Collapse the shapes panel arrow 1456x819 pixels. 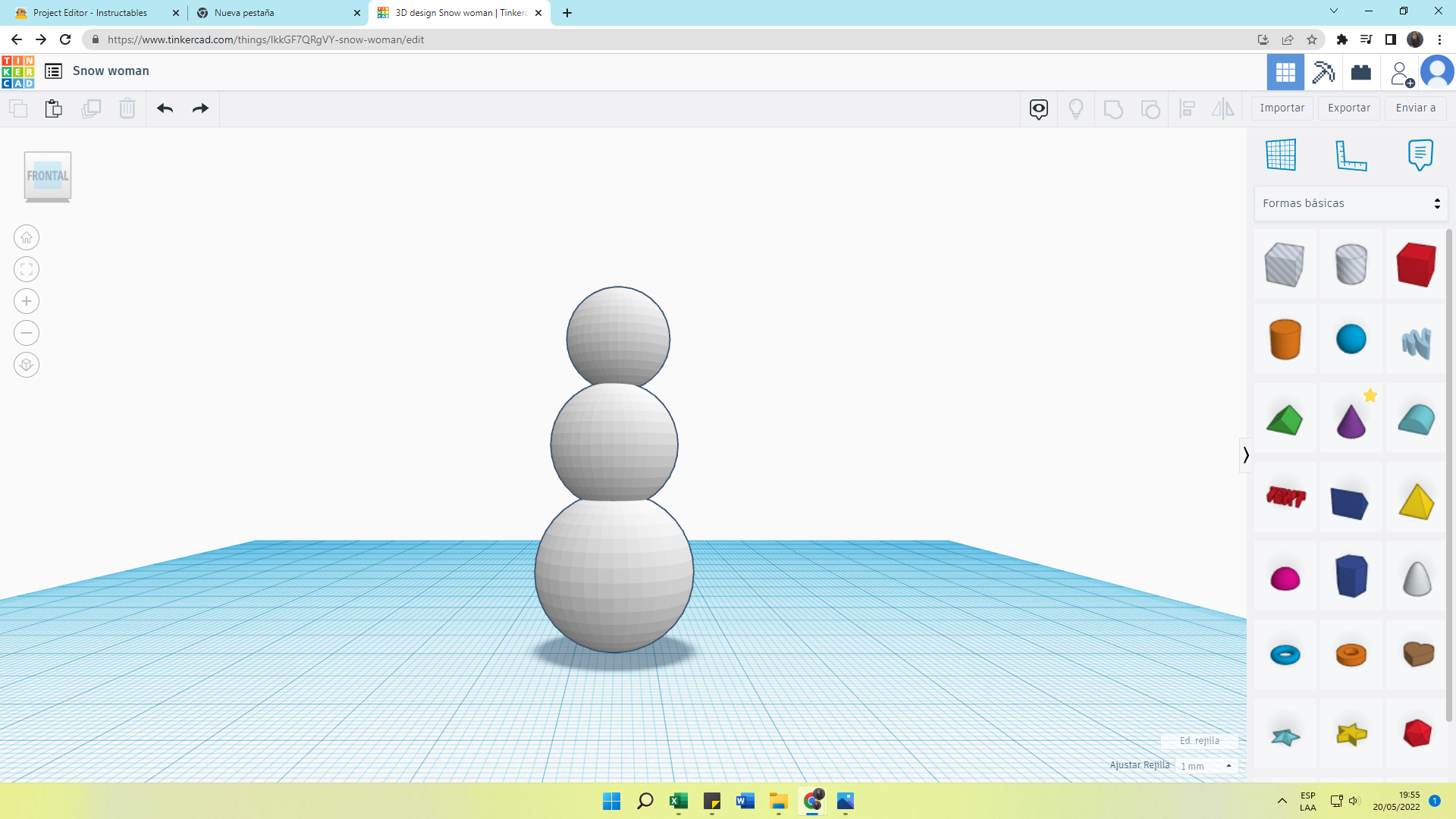pyautogui.click(x=1245, y=455)
